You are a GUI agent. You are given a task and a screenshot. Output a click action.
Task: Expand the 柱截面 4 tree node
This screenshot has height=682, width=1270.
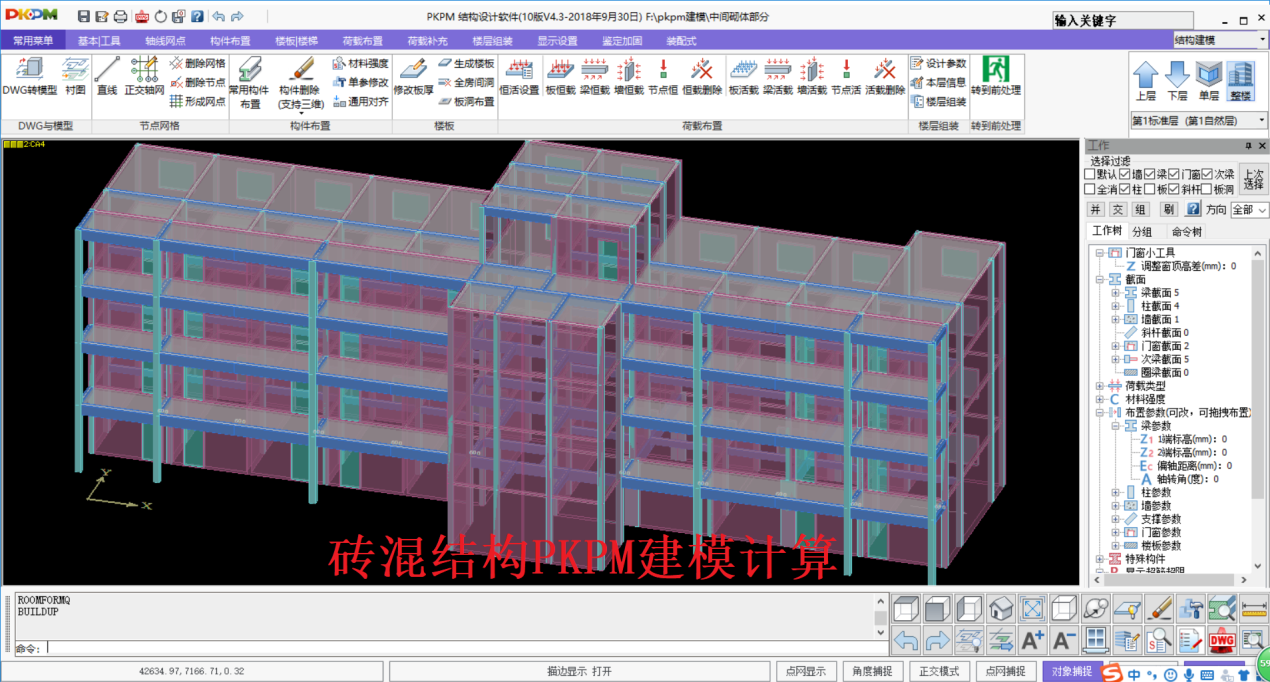pos(1115,306)
